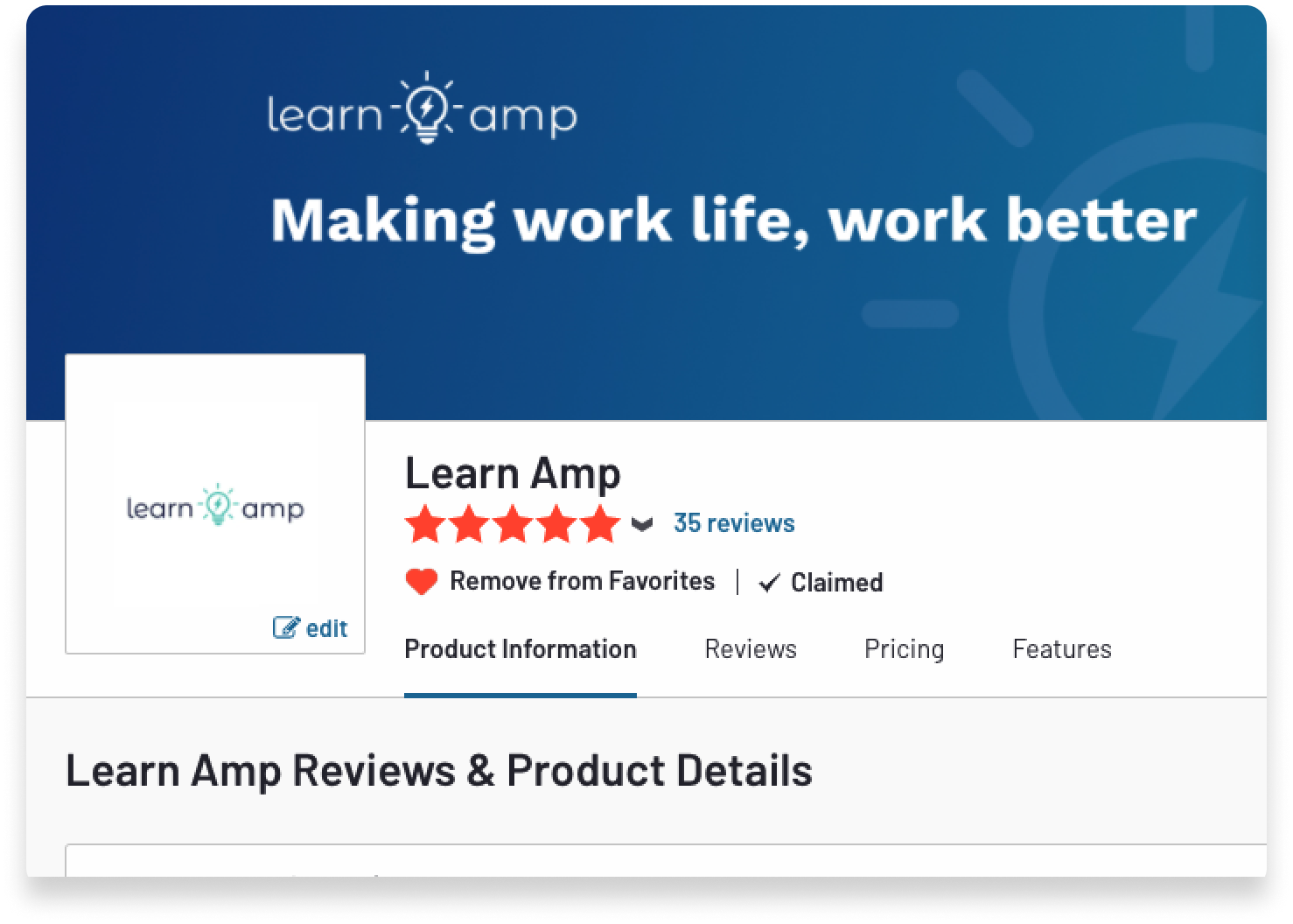Click the Making work life, work better headline
Screen dimensions: 1293x924
pos(733,220)
